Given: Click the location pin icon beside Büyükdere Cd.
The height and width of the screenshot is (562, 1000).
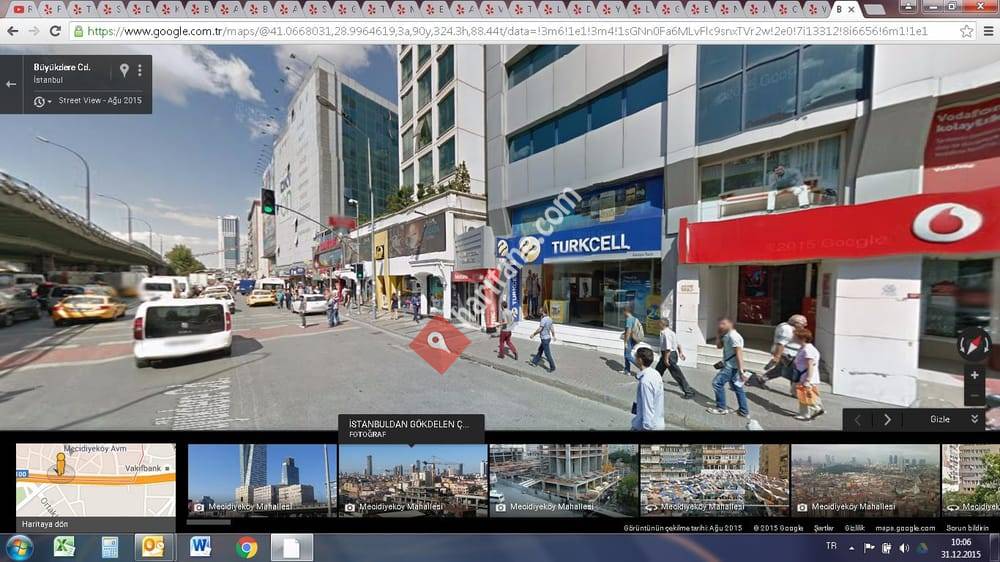Looking at the screenshot, I should coord(124,70).
